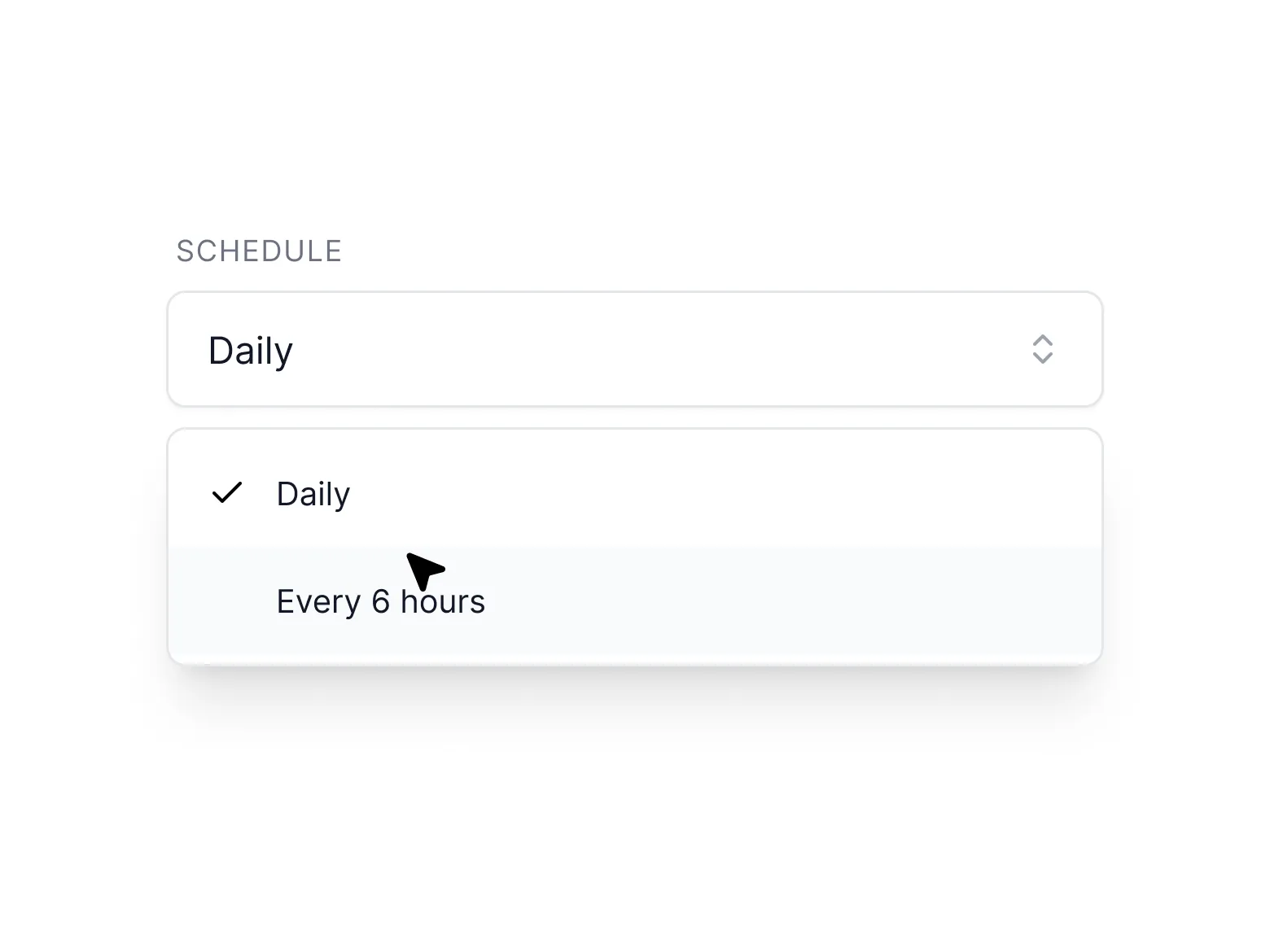Click the sort chevron at field's right edge
Image resolution: width=1270 pixels, height=952 pixels.
1043,349
